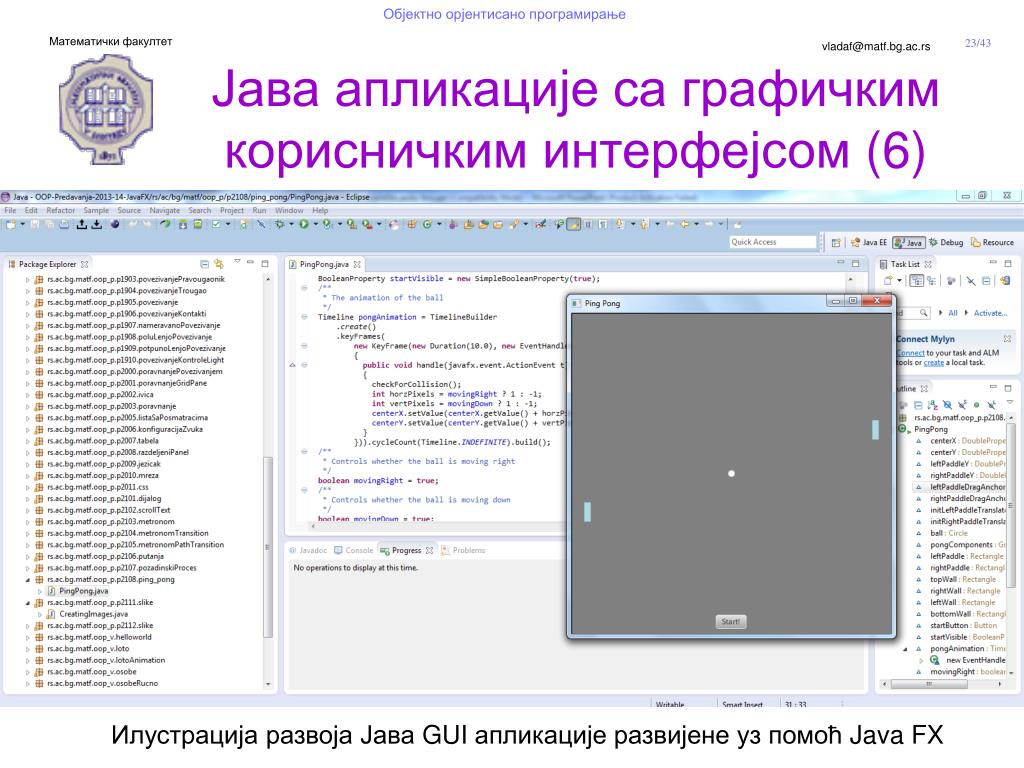This screenshot has height=768, width=1024.
Task: Toggle Focus on Workweek in Task List
Action: (951, 280)
